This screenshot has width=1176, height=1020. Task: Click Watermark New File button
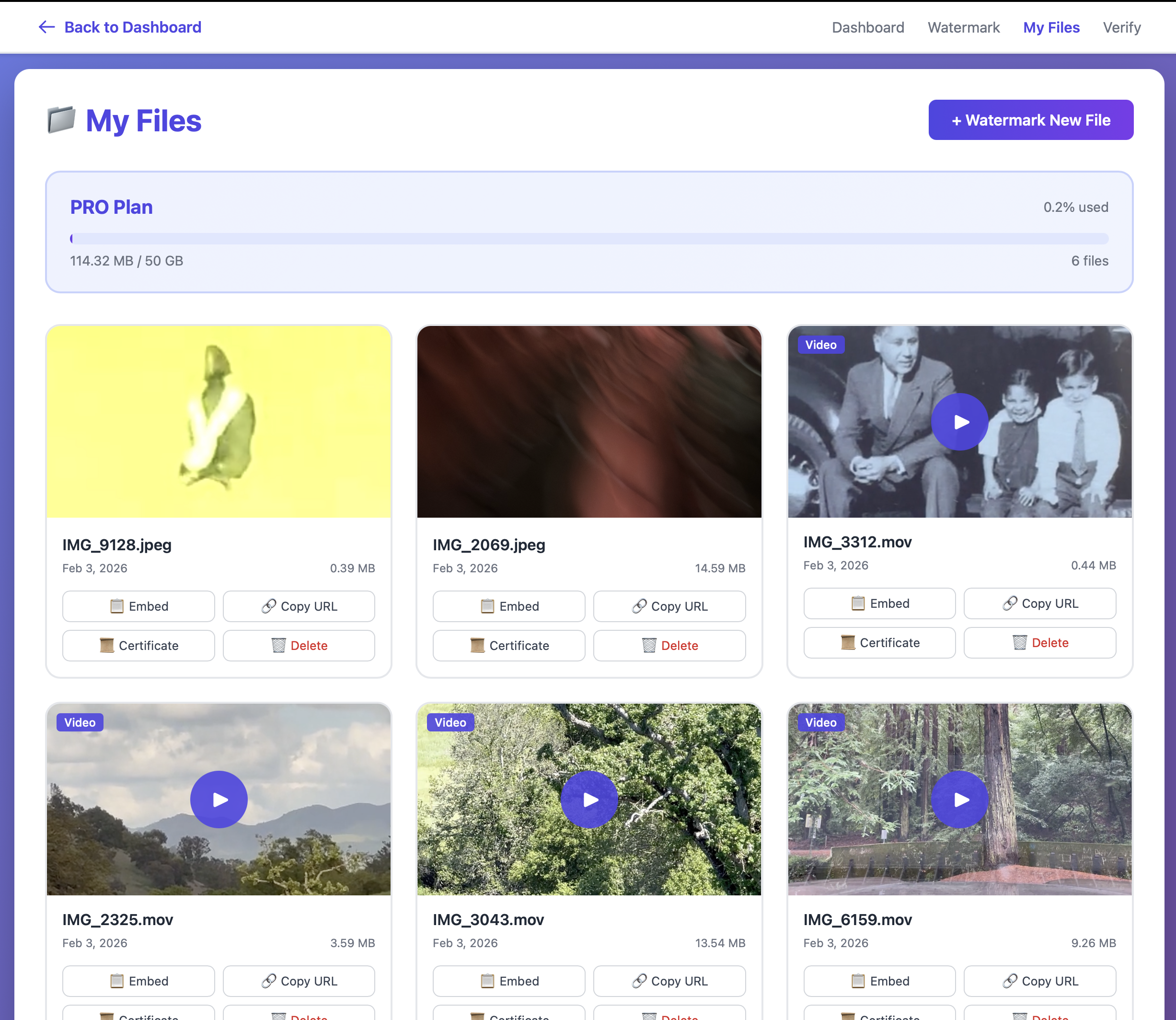point(1030,120)
